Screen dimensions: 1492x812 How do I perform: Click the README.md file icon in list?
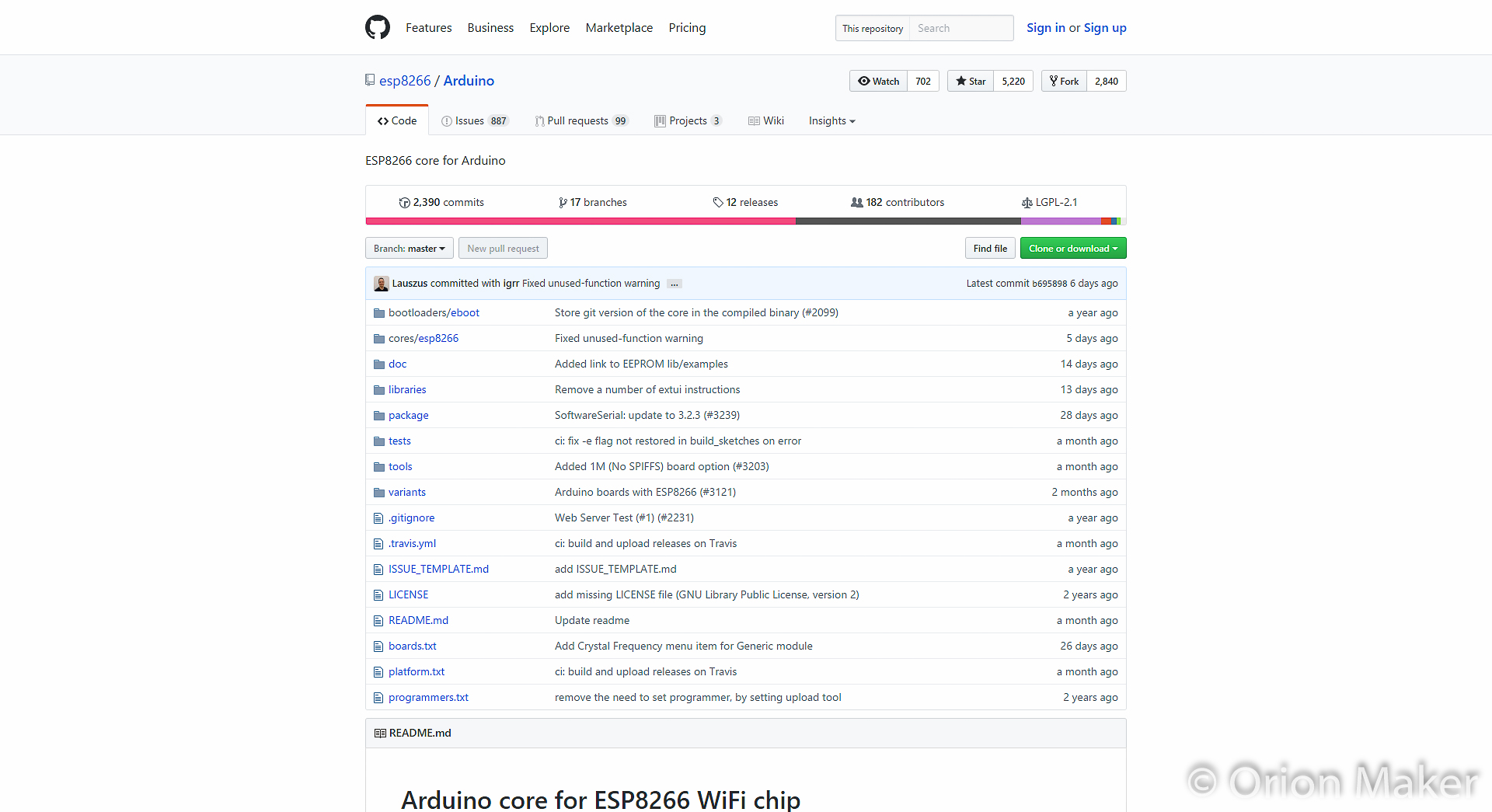coord(378,621)
